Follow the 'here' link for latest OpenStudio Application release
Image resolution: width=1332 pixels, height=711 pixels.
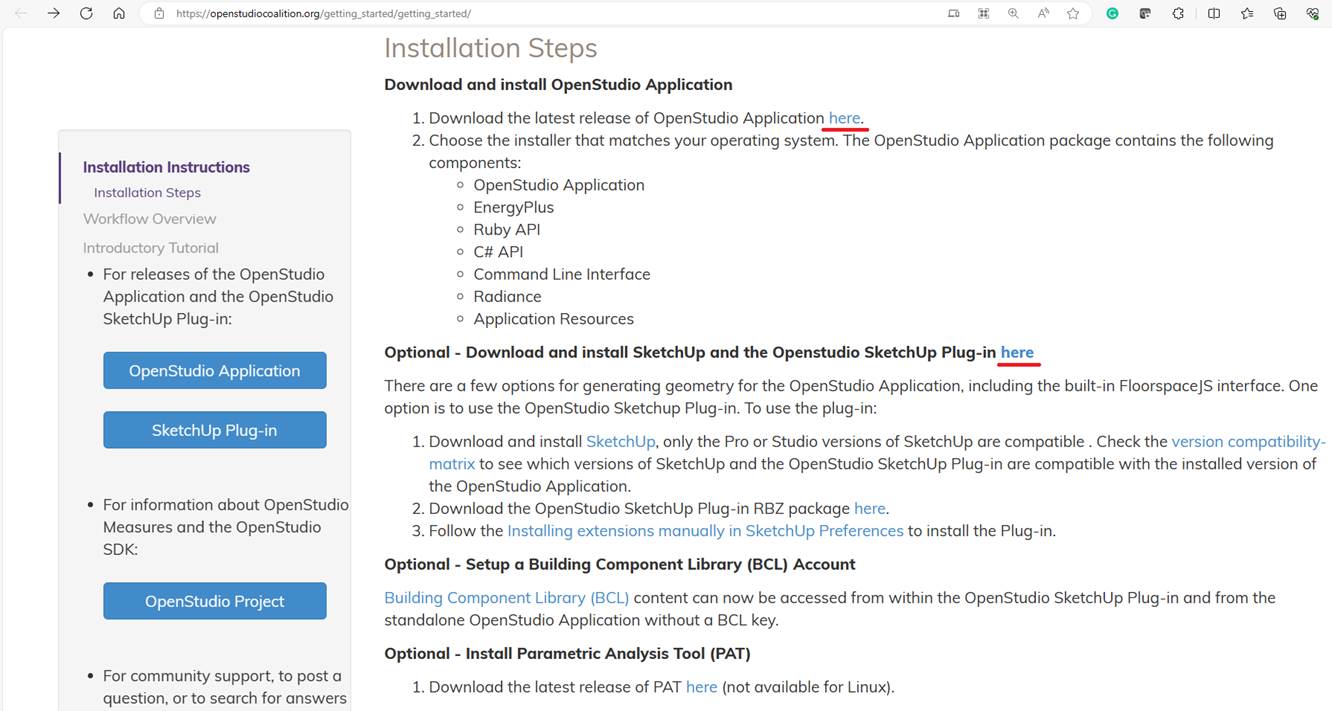coord(844,118)
